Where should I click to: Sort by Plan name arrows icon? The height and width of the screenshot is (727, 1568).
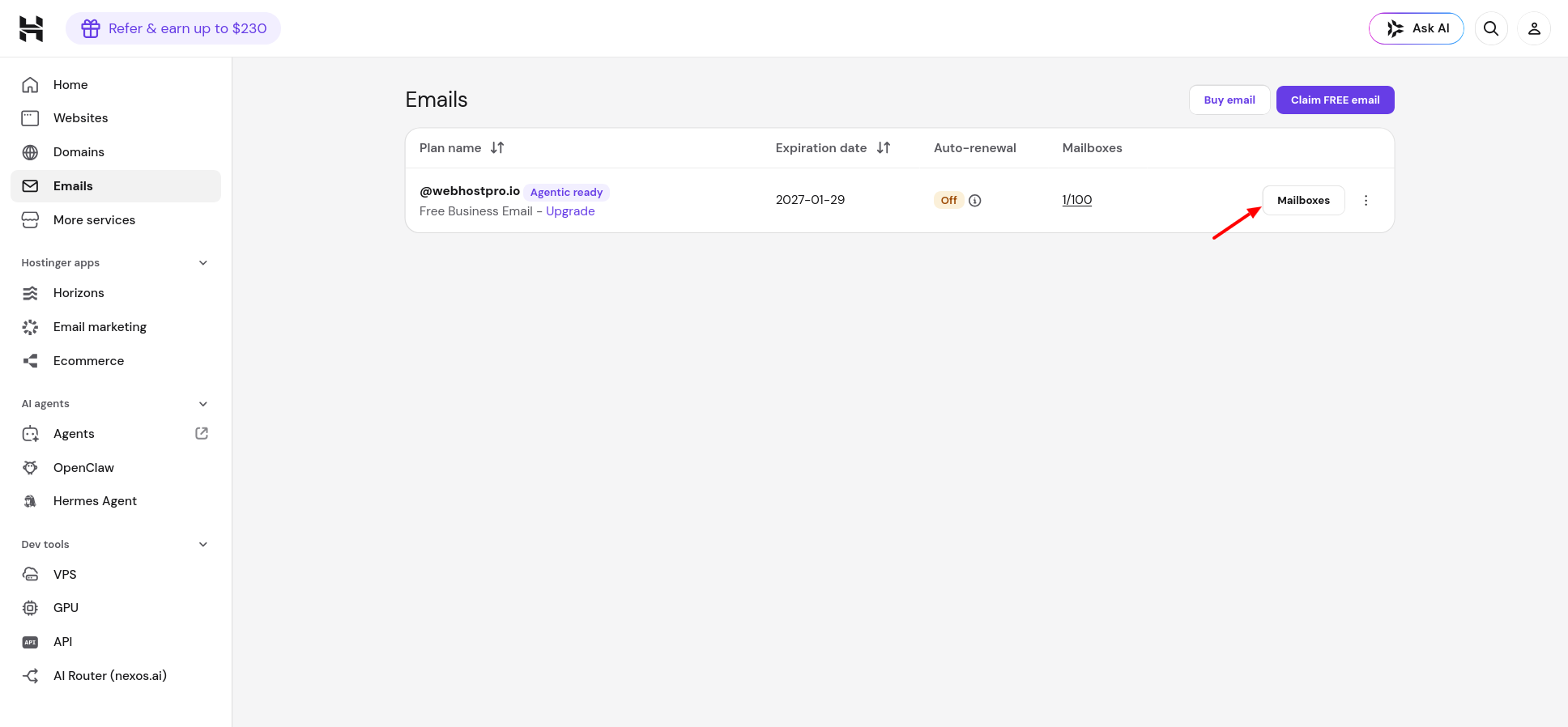coord(497,147)
